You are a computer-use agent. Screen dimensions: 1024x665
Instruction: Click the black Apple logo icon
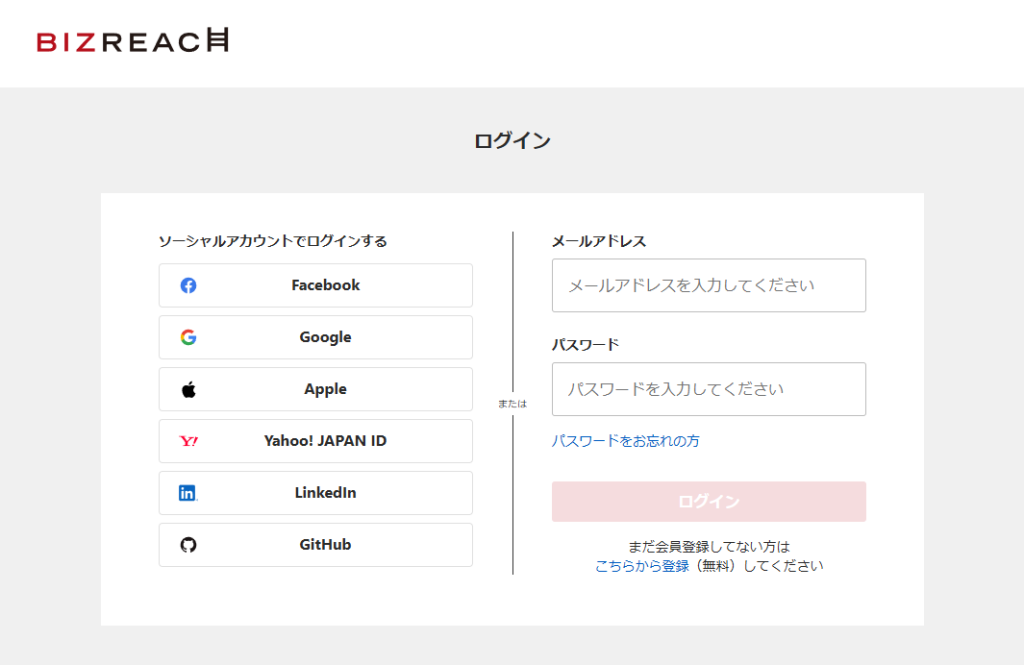[x=188, y=389]
